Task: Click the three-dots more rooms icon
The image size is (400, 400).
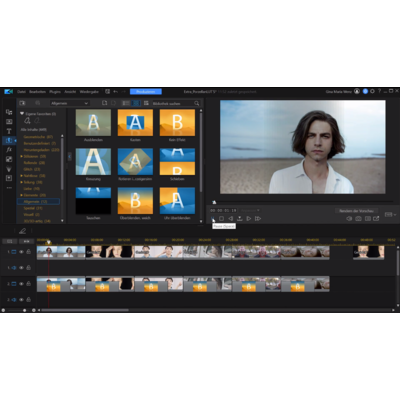Action: [9, 188]
